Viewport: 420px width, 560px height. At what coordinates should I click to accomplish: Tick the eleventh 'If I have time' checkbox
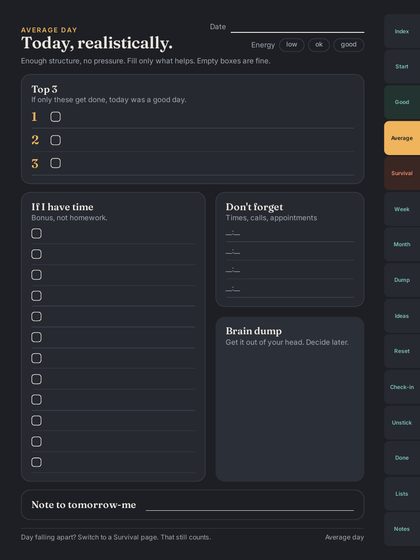coord(36,441)
